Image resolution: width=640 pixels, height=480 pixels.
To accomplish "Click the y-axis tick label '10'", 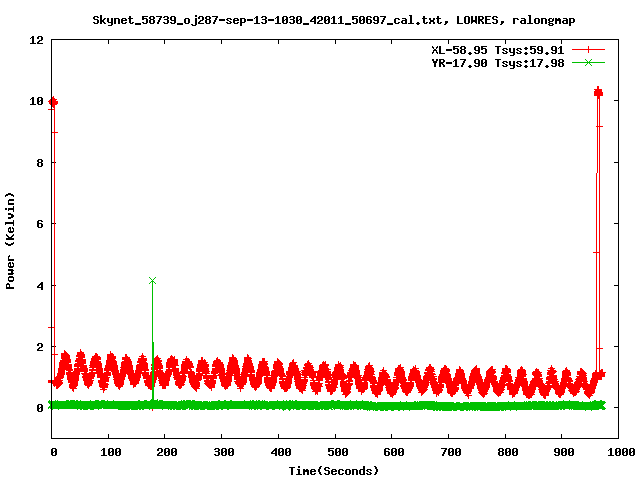I will click(x=37, y=101).
